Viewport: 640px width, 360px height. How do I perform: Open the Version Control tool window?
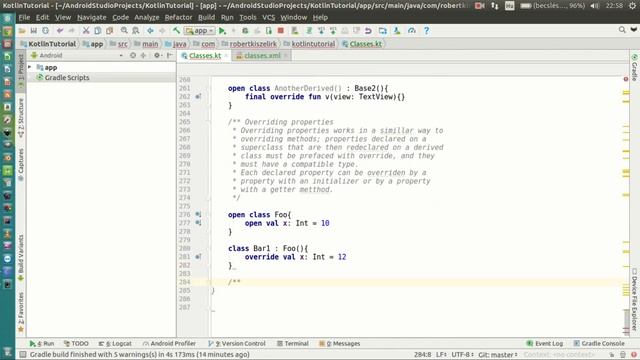[x=237, y=344]
